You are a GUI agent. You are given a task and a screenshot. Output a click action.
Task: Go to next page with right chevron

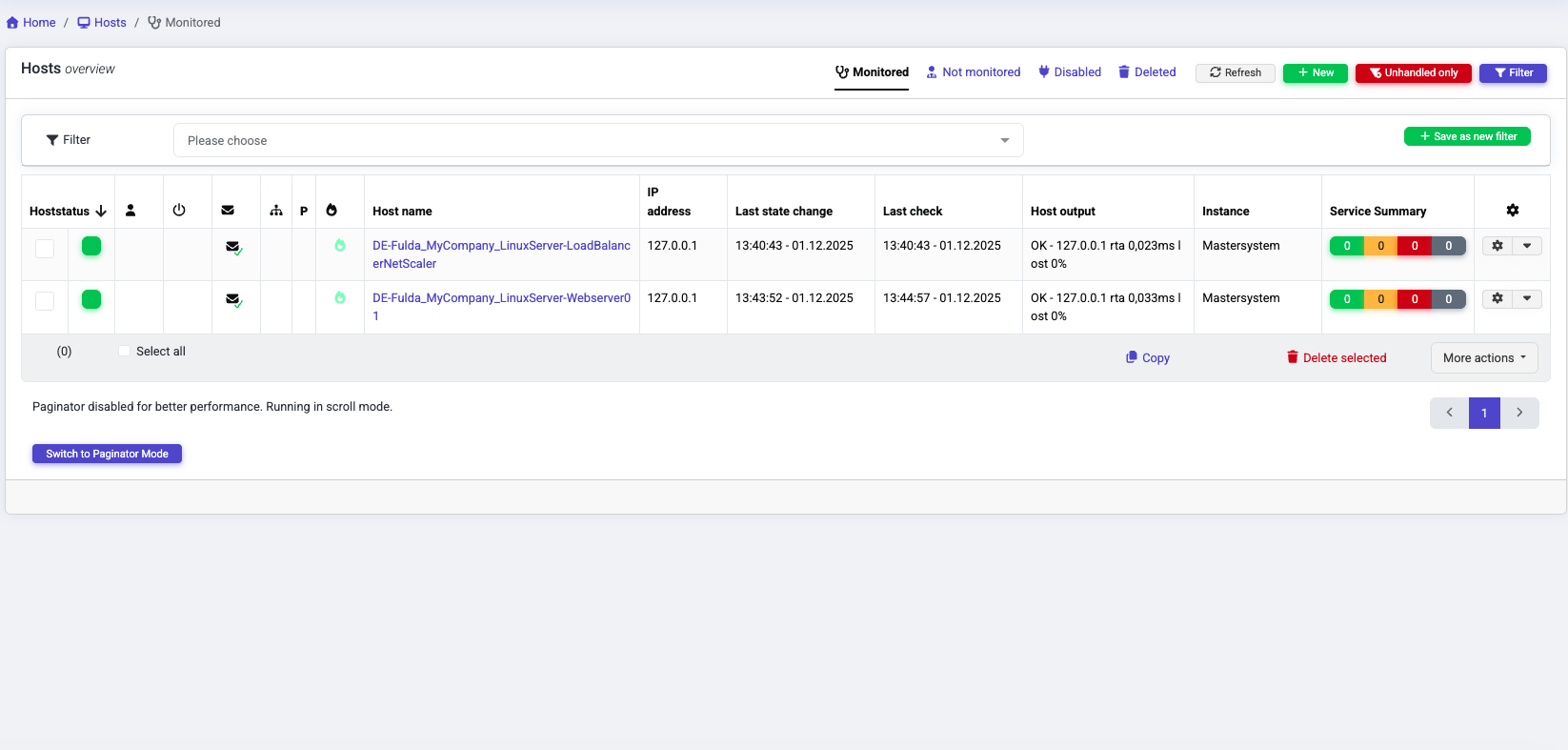(x=1519, y=413)
